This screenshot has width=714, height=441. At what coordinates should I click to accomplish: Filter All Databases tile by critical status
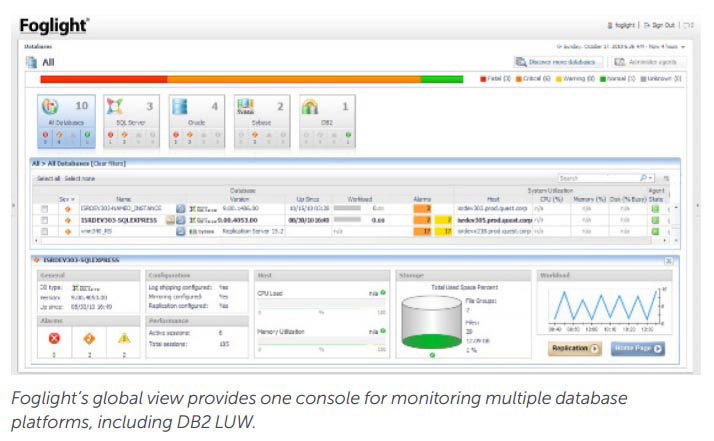click(x=59, y=135)
